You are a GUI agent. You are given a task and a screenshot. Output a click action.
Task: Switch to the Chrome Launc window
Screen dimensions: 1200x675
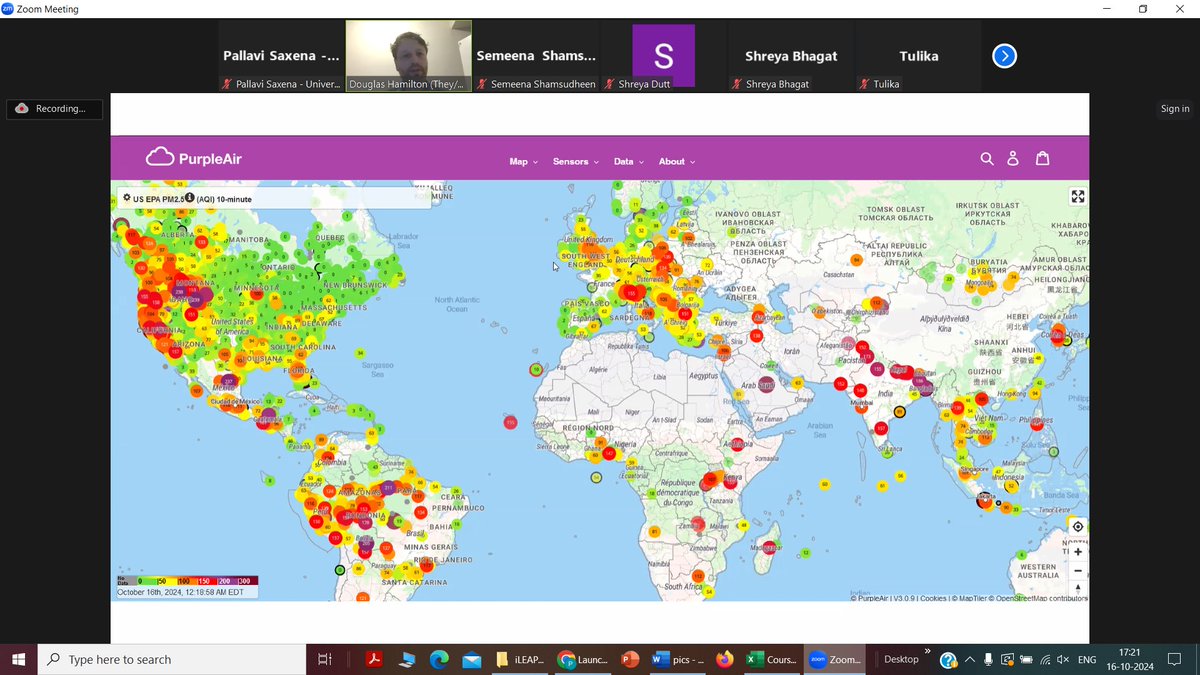[583, 659]
